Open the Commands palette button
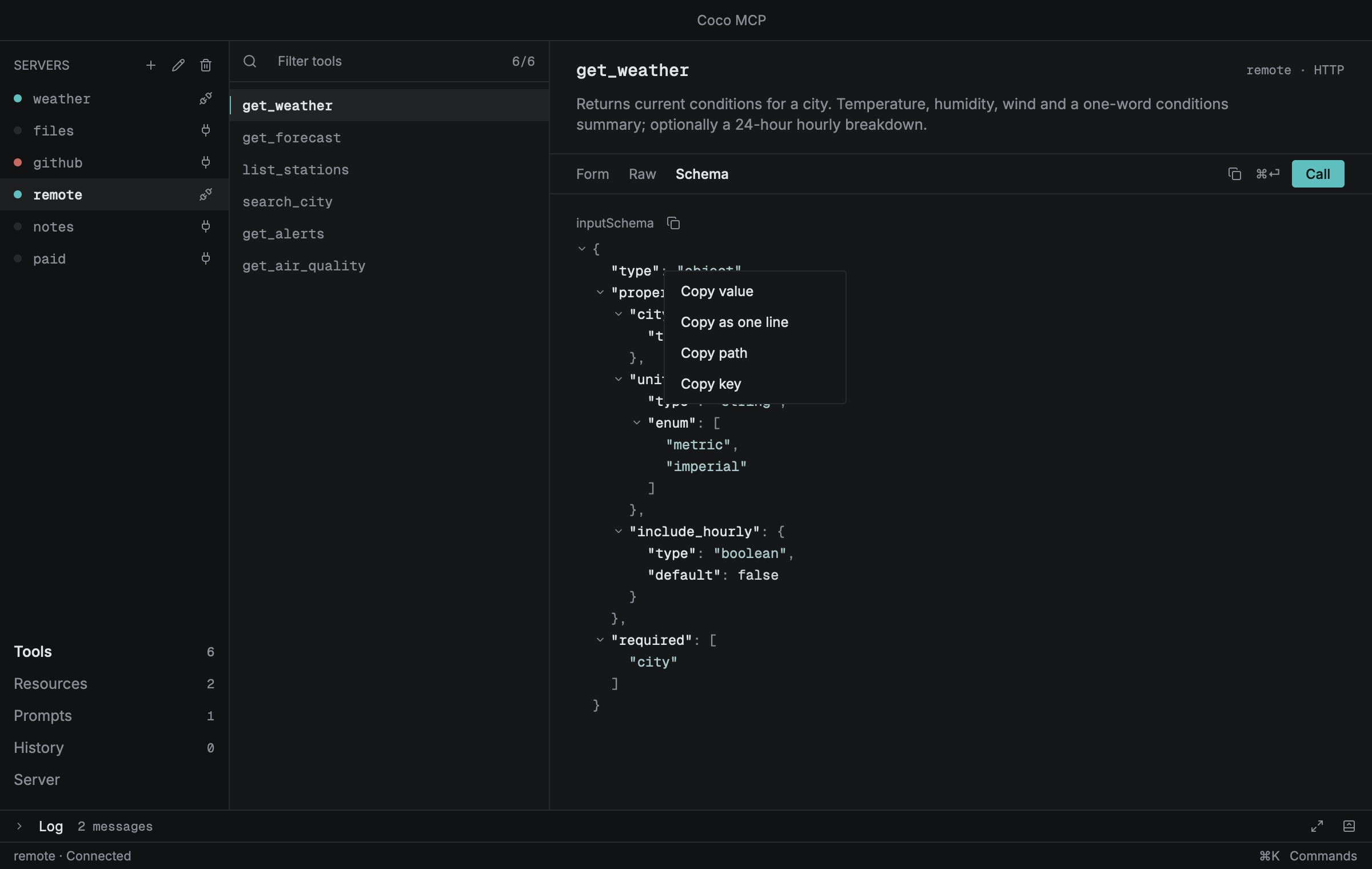1372x869 pixels. [1308, 856]
